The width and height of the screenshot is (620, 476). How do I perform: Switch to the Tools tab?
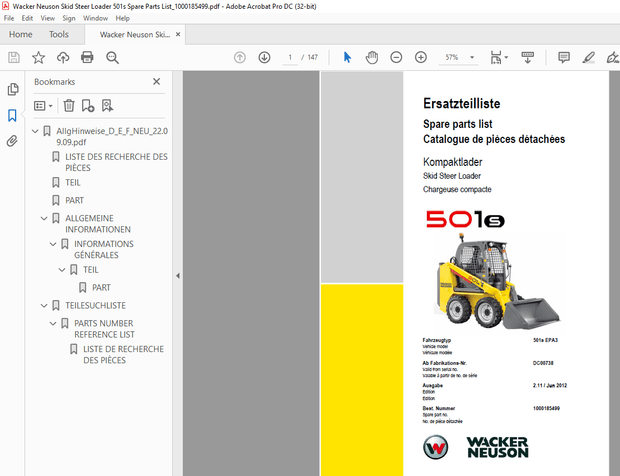click(x=59, y=34)
